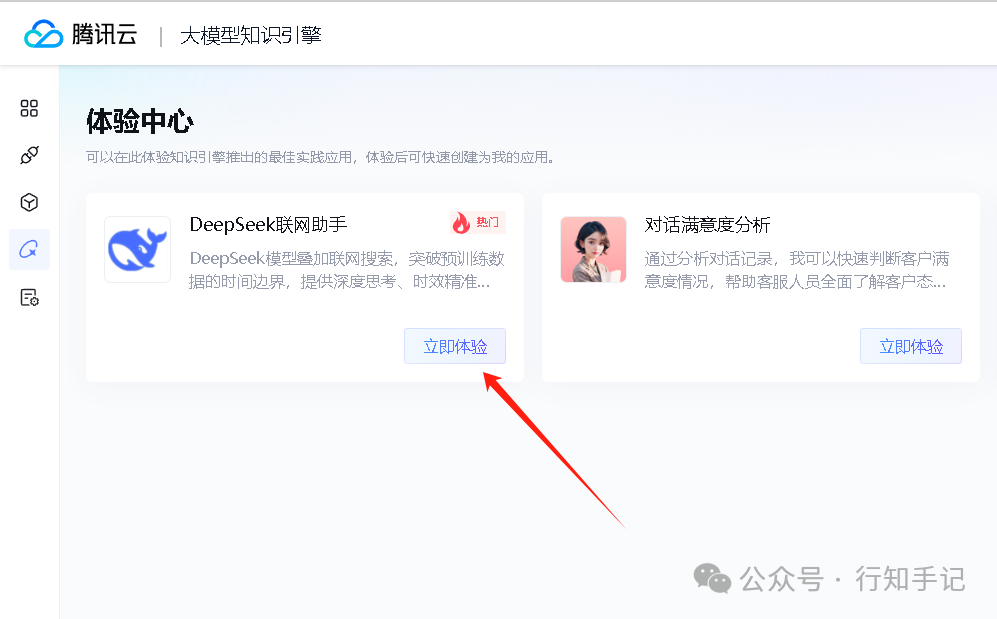Viewport: 997px width, 619px height.
Task: Select the highlighted experience center sidebar icon
Action: point(29,250)
